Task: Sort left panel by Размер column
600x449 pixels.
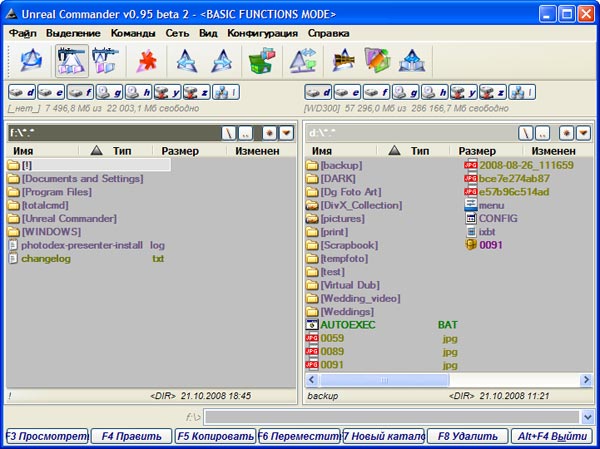Action: pyautogui.click(x=180, y=151)
